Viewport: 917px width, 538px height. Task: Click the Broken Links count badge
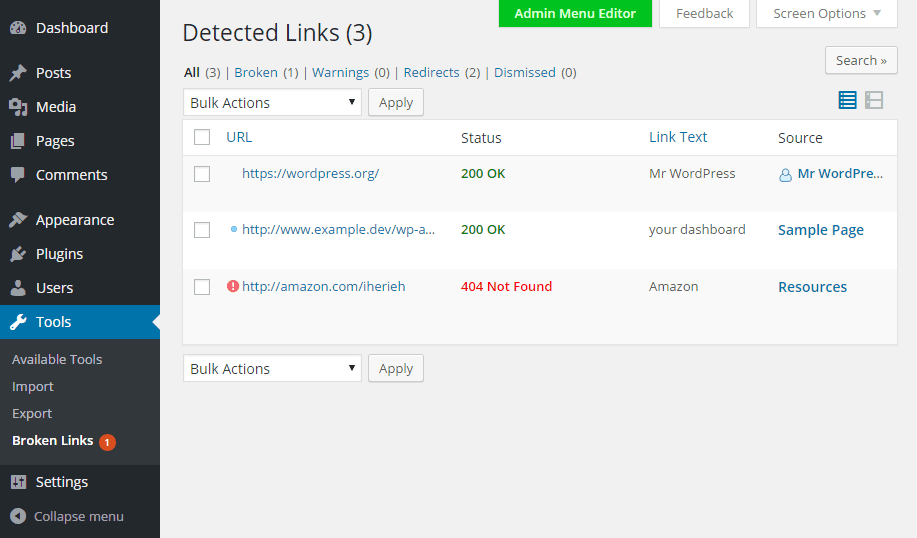(x=107, y=442)
